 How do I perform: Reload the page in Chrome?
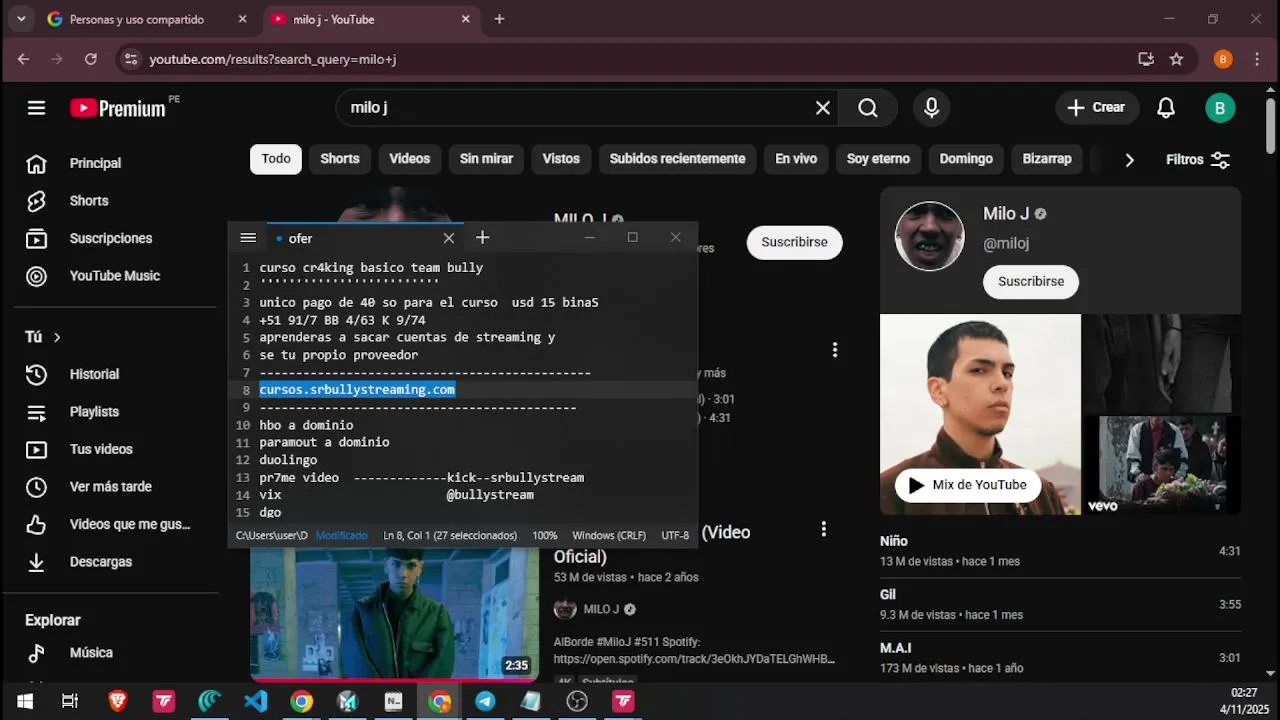(91, 59)
